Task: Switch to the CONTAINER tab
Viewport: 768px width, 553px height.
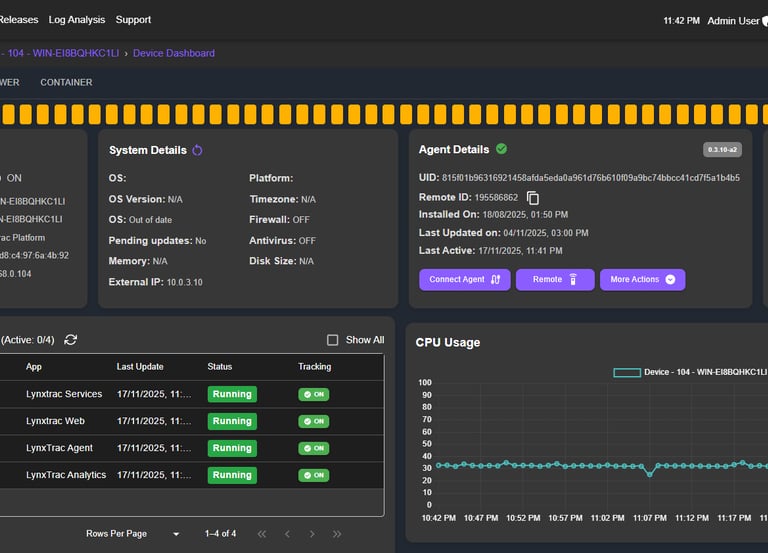Action: click(x=66, y=82)
